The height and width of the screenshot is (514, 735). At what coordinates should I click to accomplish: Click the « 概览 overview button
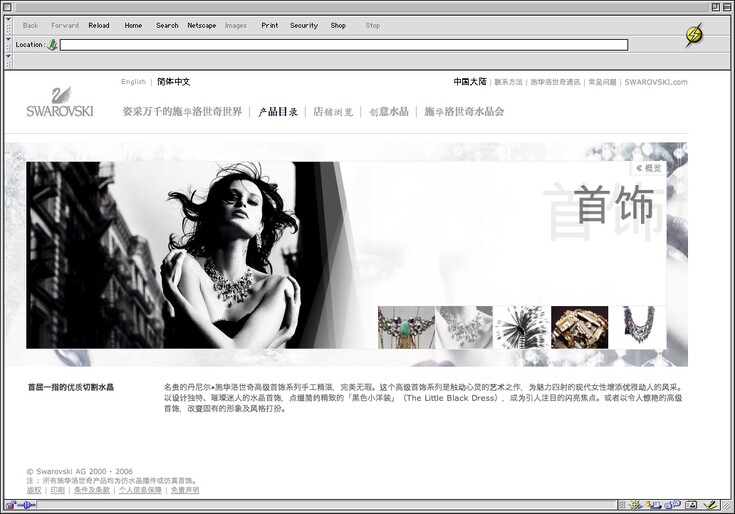coord(649,168)
